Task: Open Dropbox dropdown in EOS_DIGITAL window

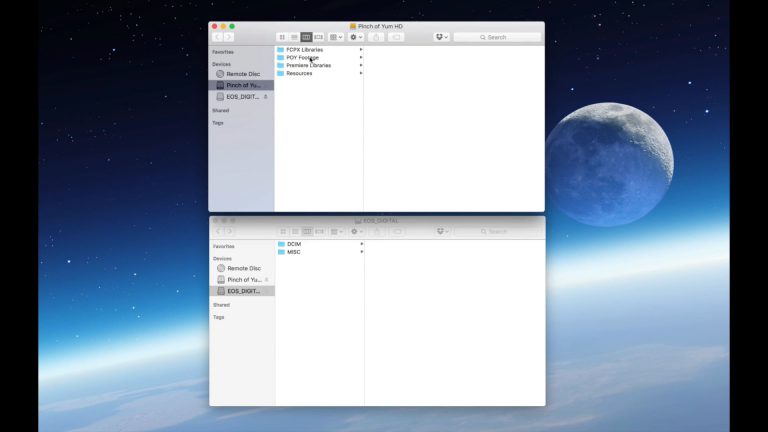Action: coord(442,231)
